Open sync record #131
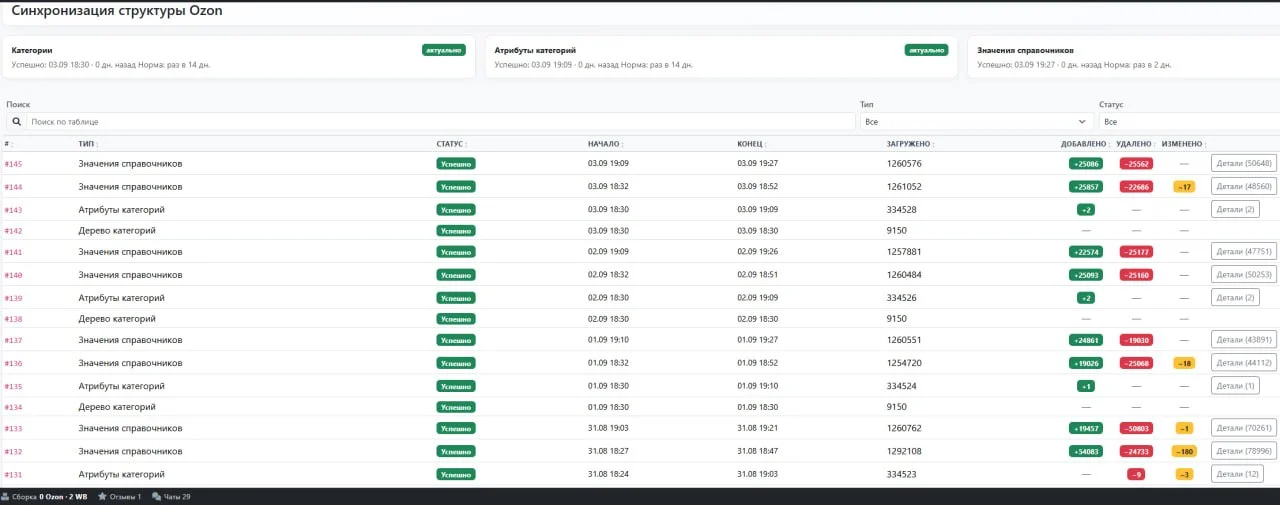Viewport: 1280px width, 505px height. tap(13, 474)
